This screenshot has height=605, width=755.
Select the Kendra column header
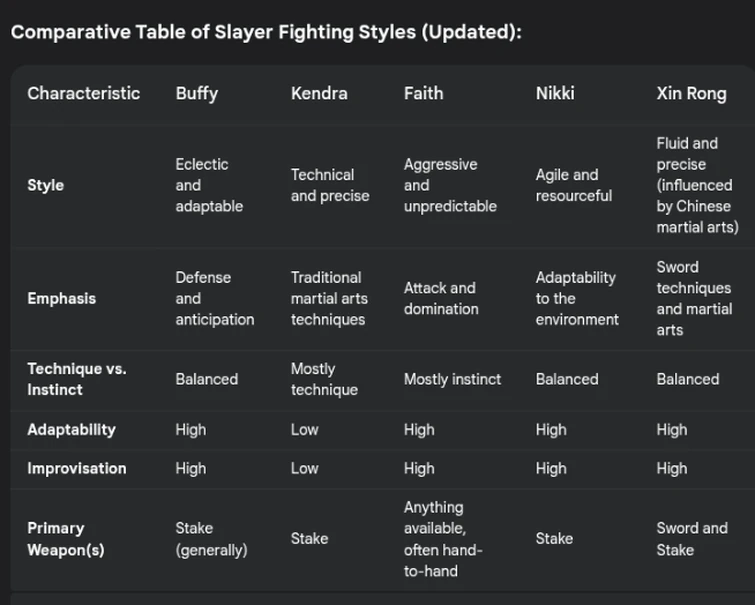click(319, 93)
